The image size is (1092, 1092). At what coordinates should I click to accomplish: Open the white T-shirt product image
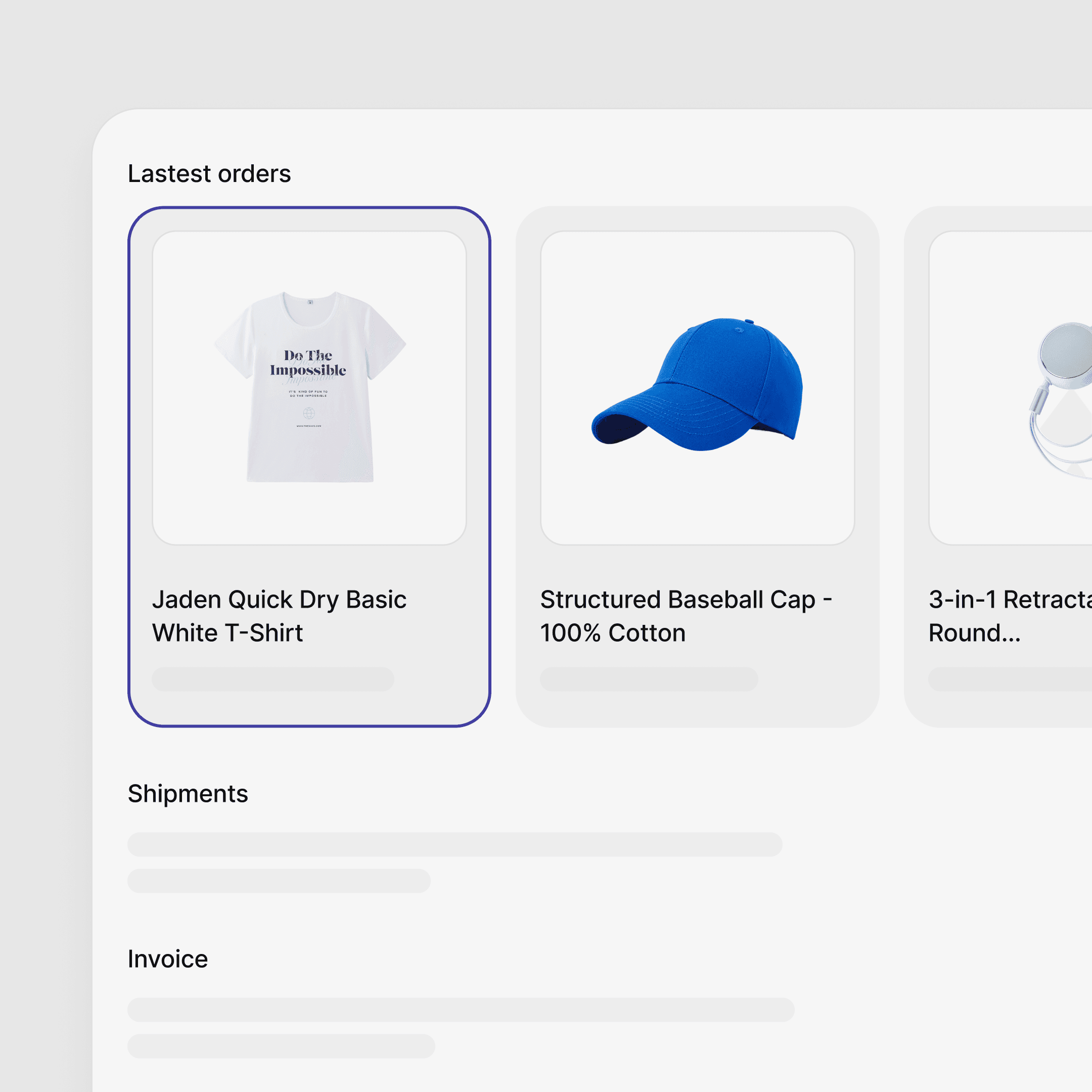pos(309,388)
